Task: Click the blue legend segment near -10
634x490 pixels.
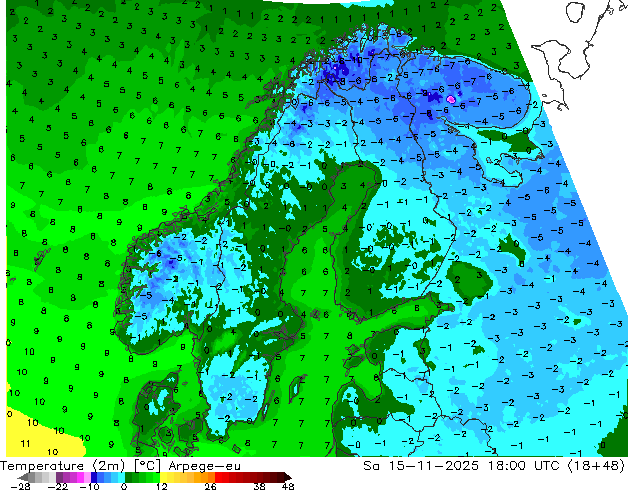Action: (97, 477)
